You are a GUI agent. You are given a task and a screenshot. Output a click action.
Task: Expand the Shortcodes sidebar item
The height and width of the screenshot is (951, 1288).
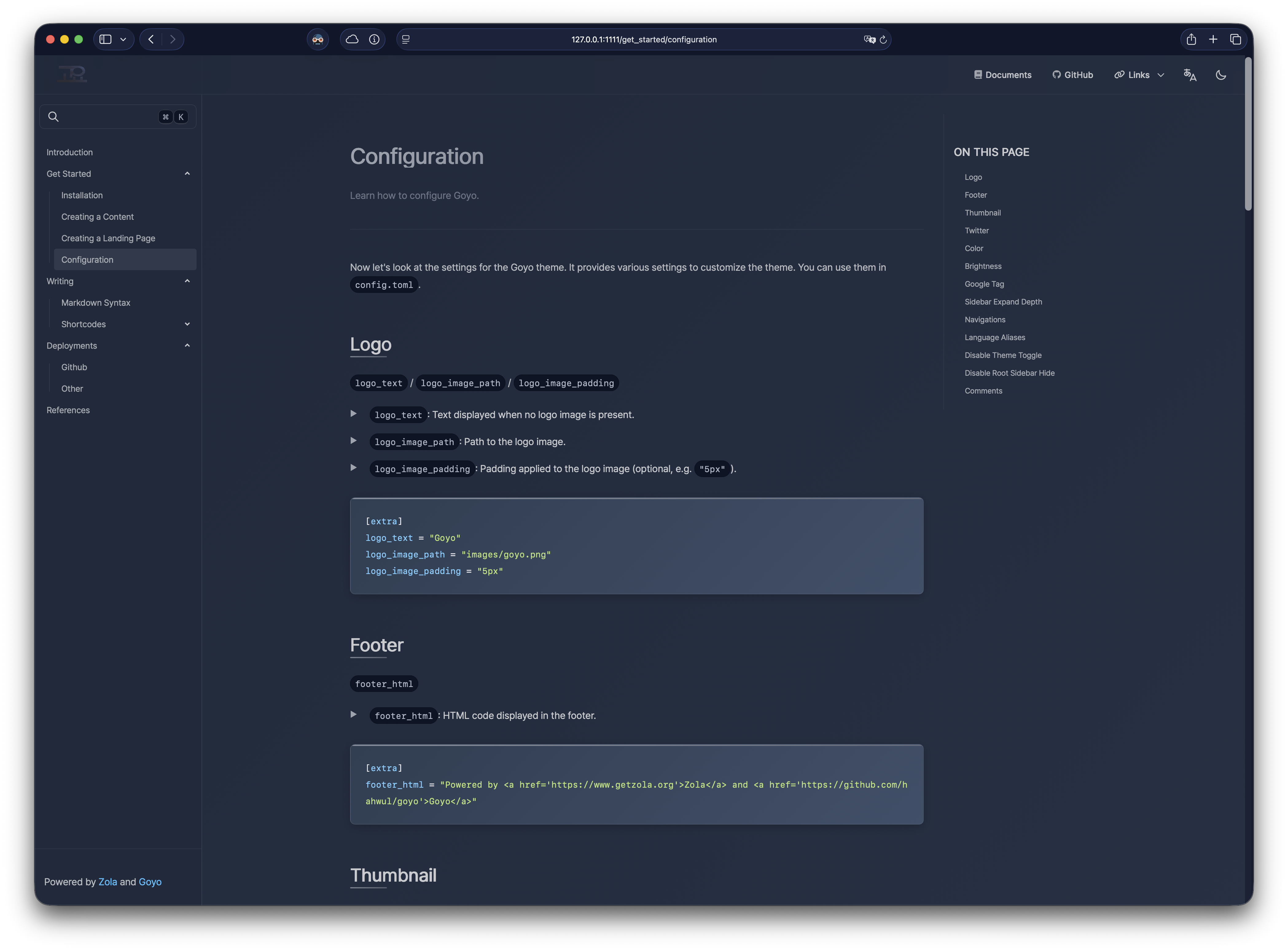(x=187, y=324)
